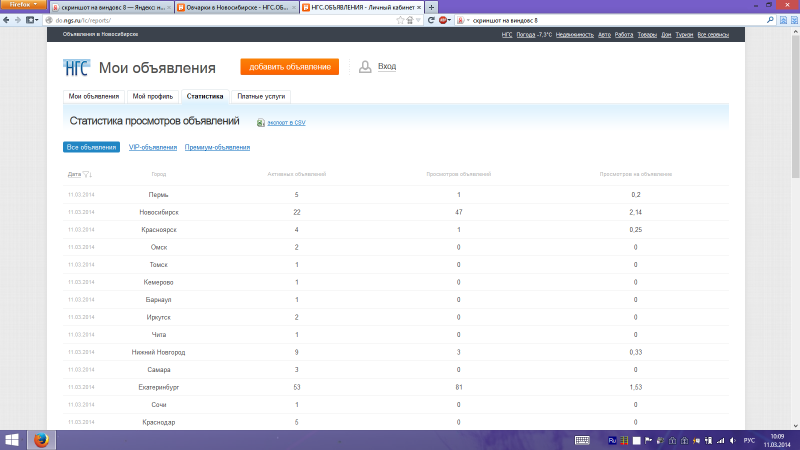Go forward with the browser forward arrow
800x450 pixels.
[17, 20]
